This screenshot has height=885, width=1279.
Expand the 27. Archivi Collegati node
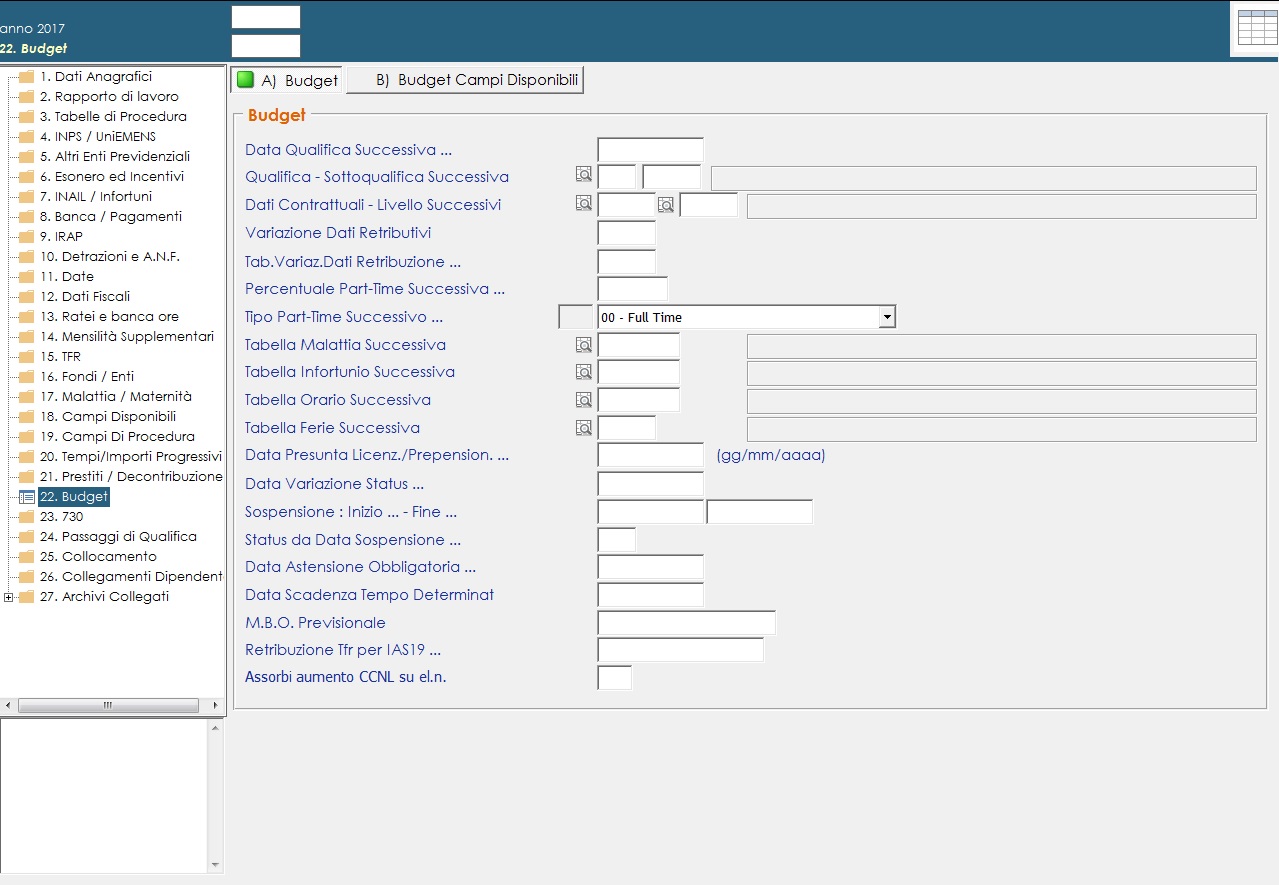[9, 597]
